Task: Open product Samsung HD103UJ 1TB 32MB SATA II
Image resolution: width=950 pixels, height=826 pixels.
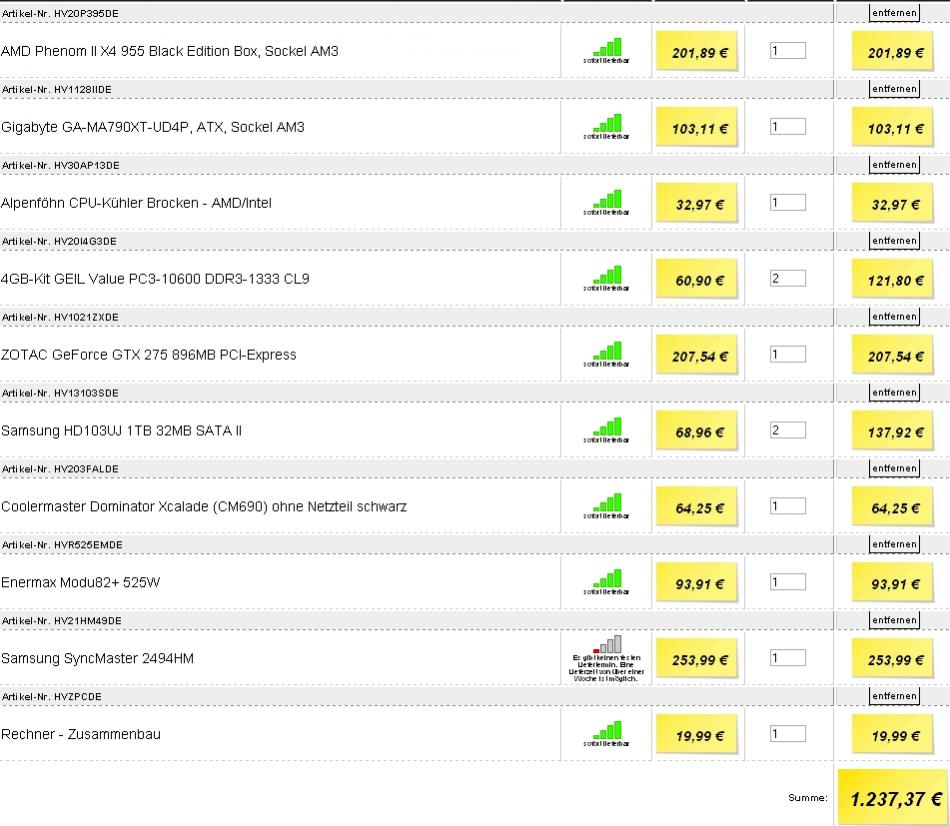Action: (x=121, y=431)
